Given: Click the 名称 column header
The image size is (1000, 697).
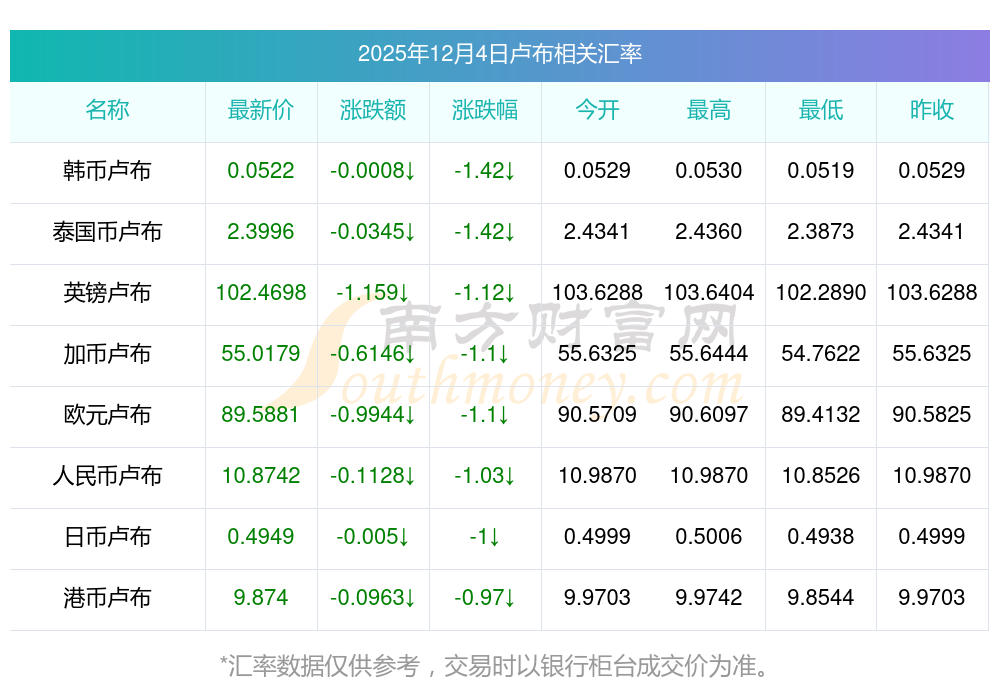Looking at the screenshot, I should pyautogui.click(x=107, y=110).
